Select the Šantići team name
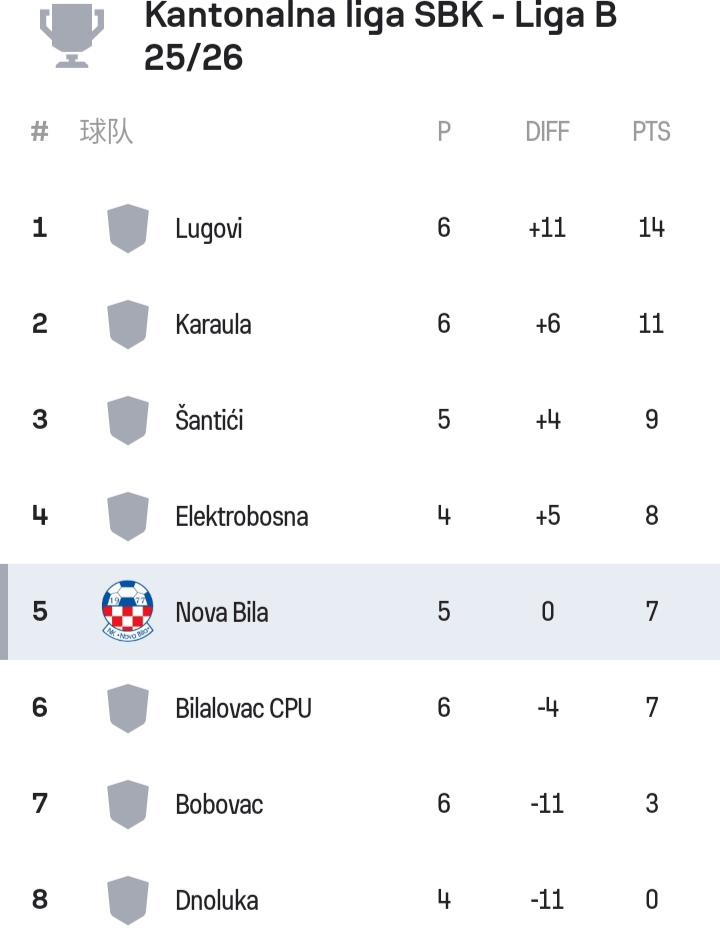This screenshot has width=720, height=937. coord(209,421)
